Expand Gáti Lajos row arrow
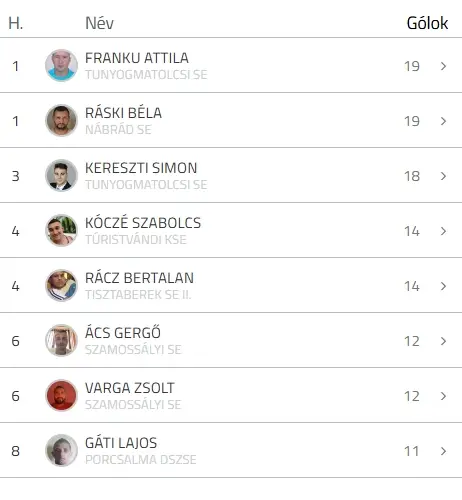 point(443,451)
